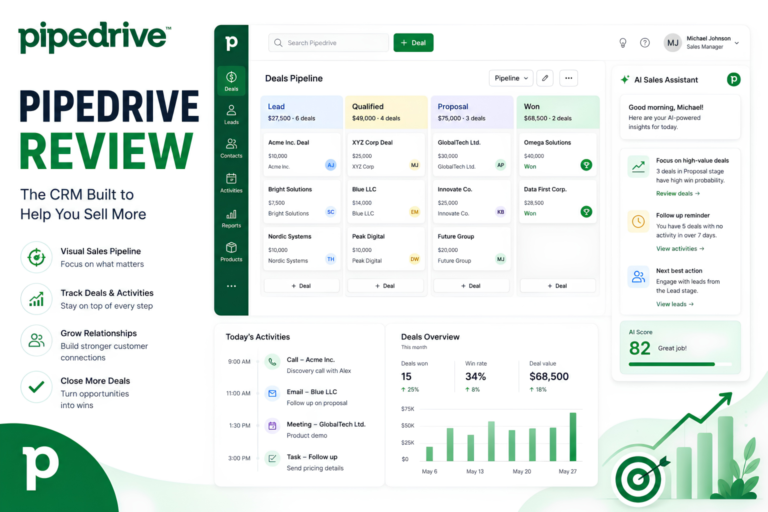Click the pencil edit pipeline icon
768x512 pixels.
pos(545,78)
